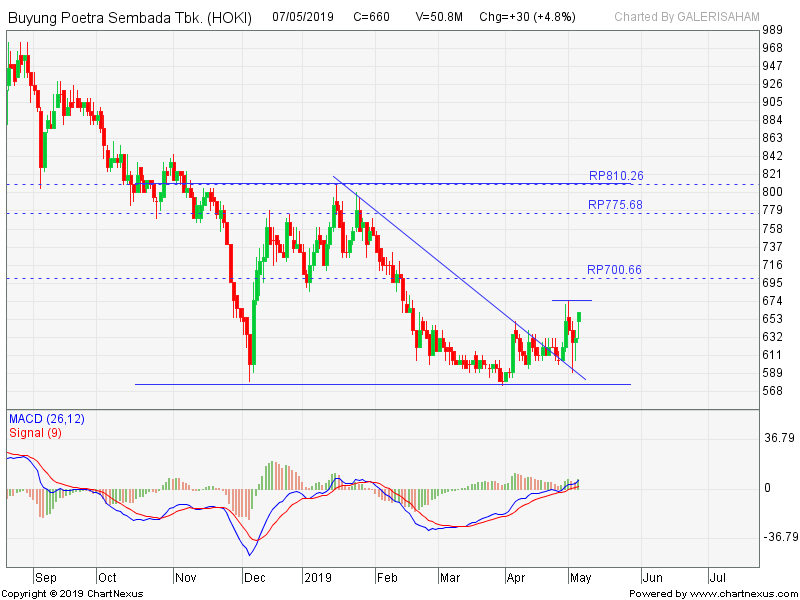Viewport: 800px width, 600px height.
Task: Click the -36.79 MACD axis value
Action: pyautogui.click(x=779, y=537)
